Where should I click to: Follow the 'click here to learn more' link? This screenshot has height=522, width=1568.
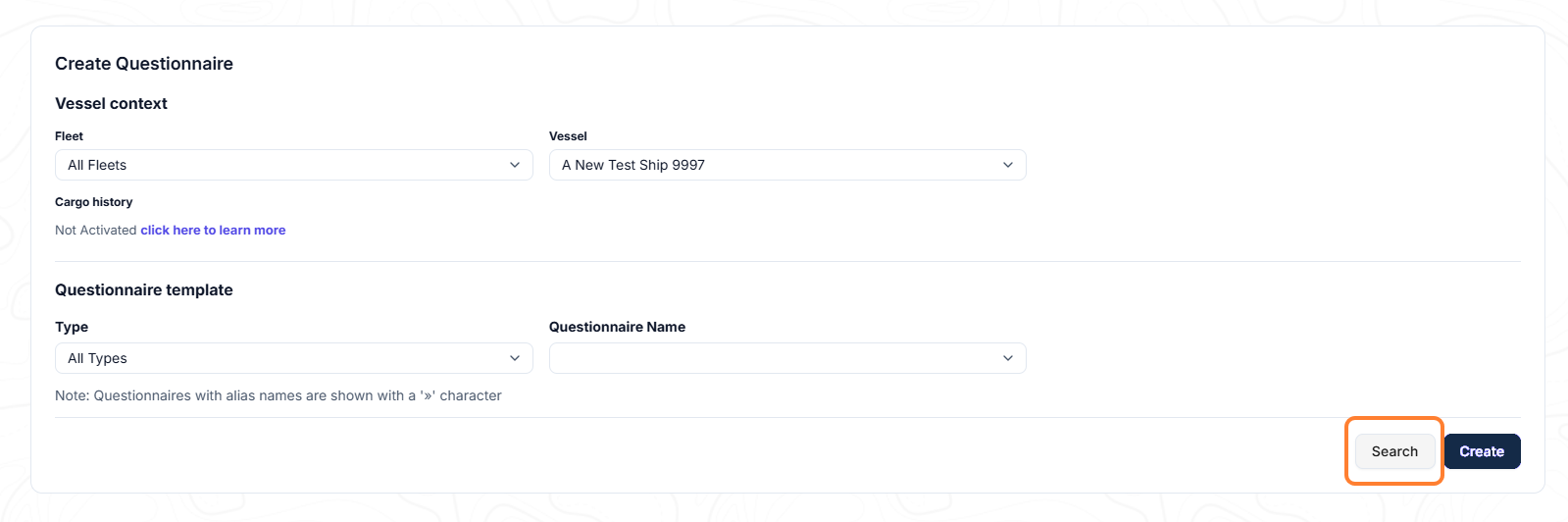(x=213, y=230)
